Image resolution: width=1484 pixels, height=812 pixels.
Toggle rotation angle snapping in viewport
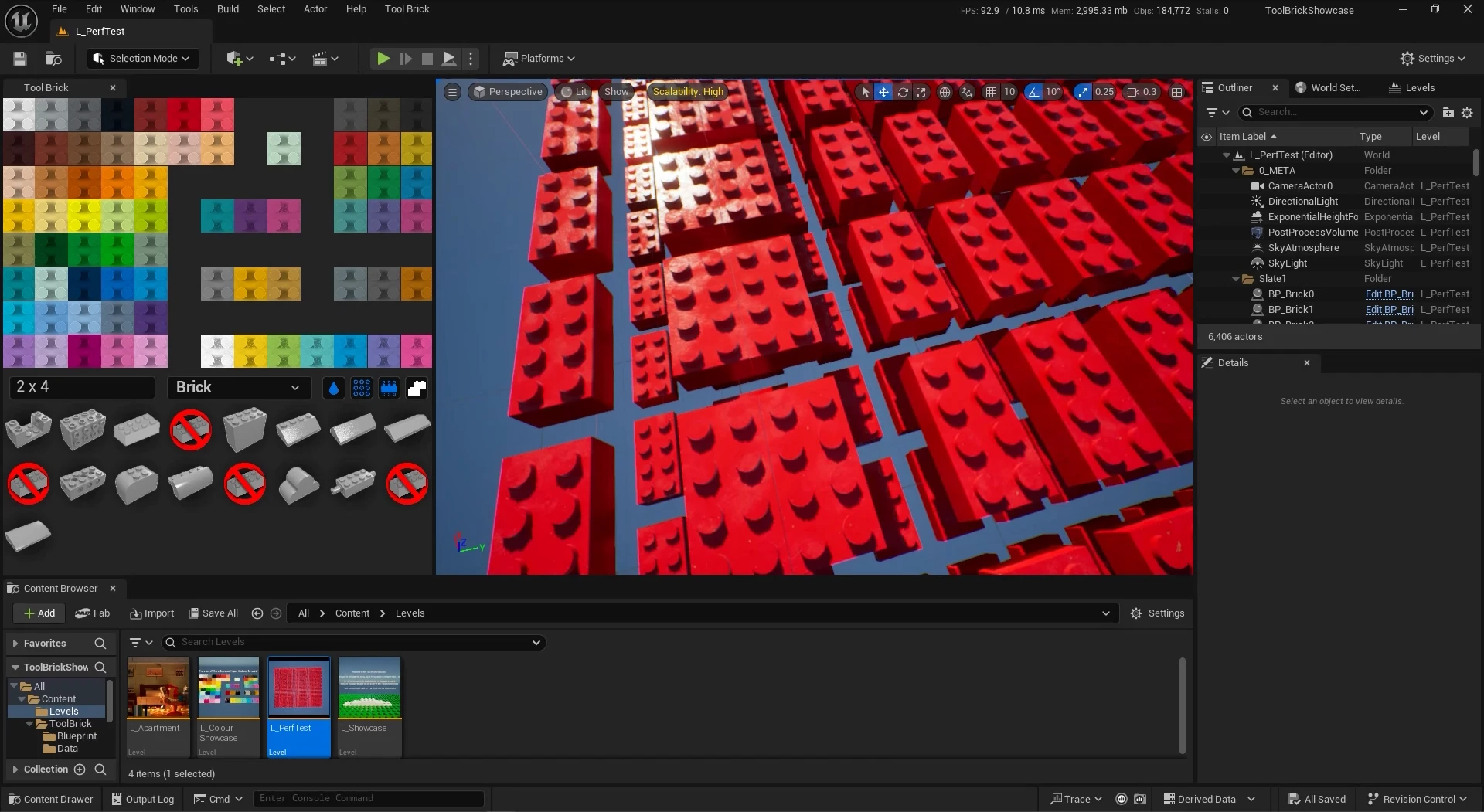[x=1033, y=92]
